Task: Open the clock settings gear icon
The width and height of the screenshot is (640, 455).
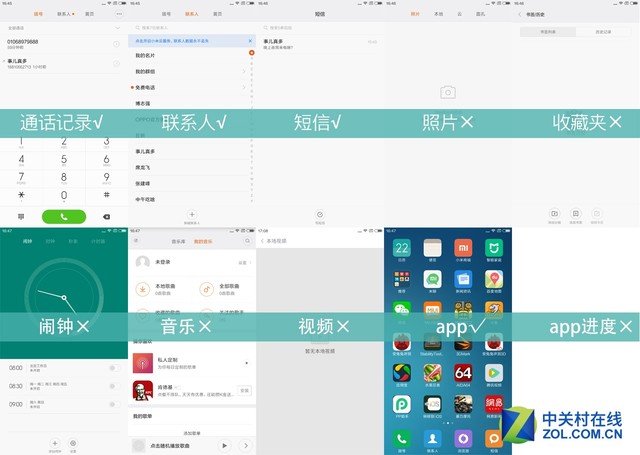Action: 73,443
